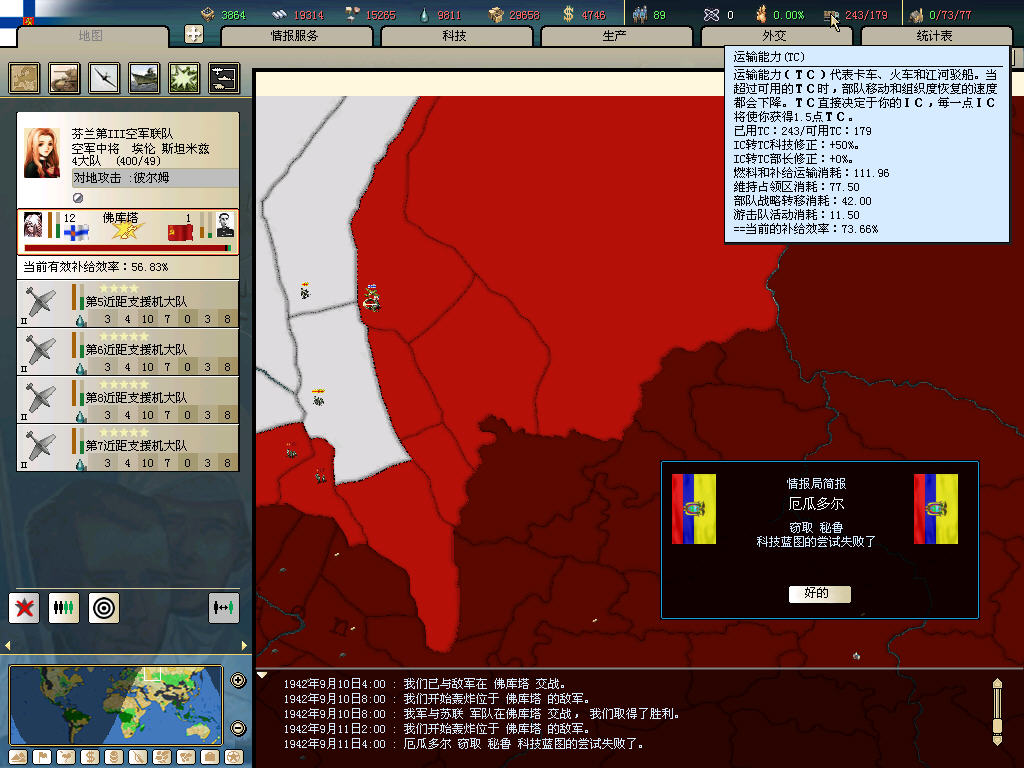This screenshot has height=768, width=1024.
Task: Select the area map mode icon
Action: pos(186,758)
